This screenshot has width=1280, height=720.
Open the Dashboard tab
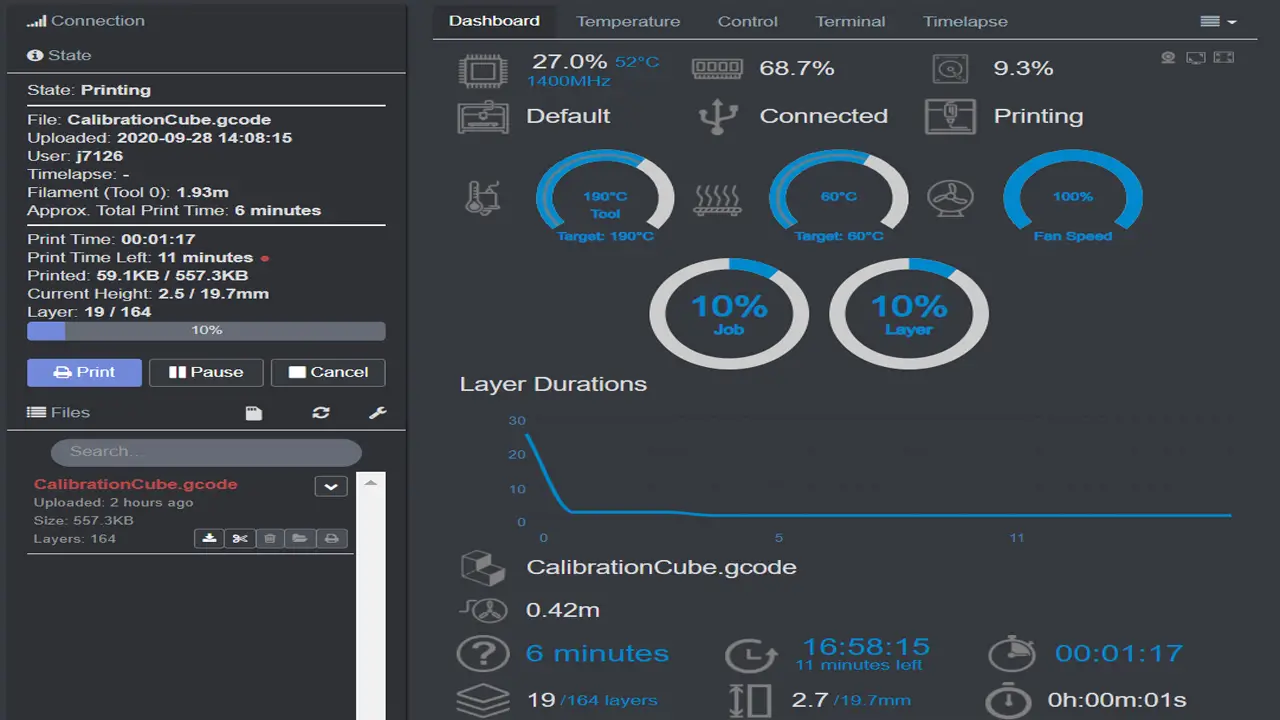pos(494,20)
